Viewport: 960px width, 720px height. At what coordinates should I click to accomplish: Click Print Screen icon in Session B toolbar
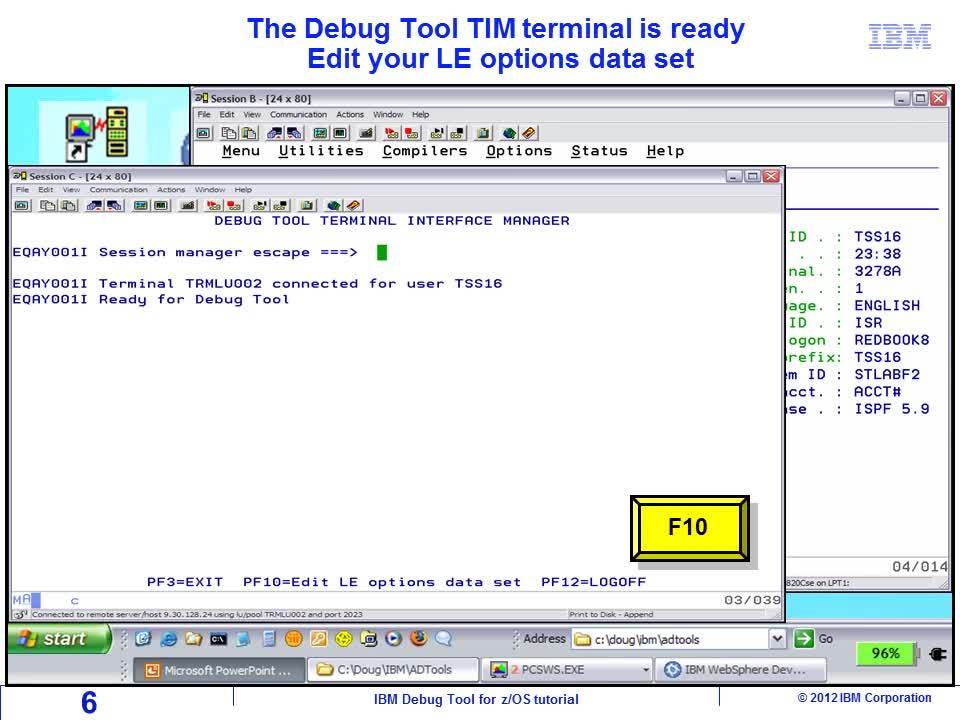point(204,133)
